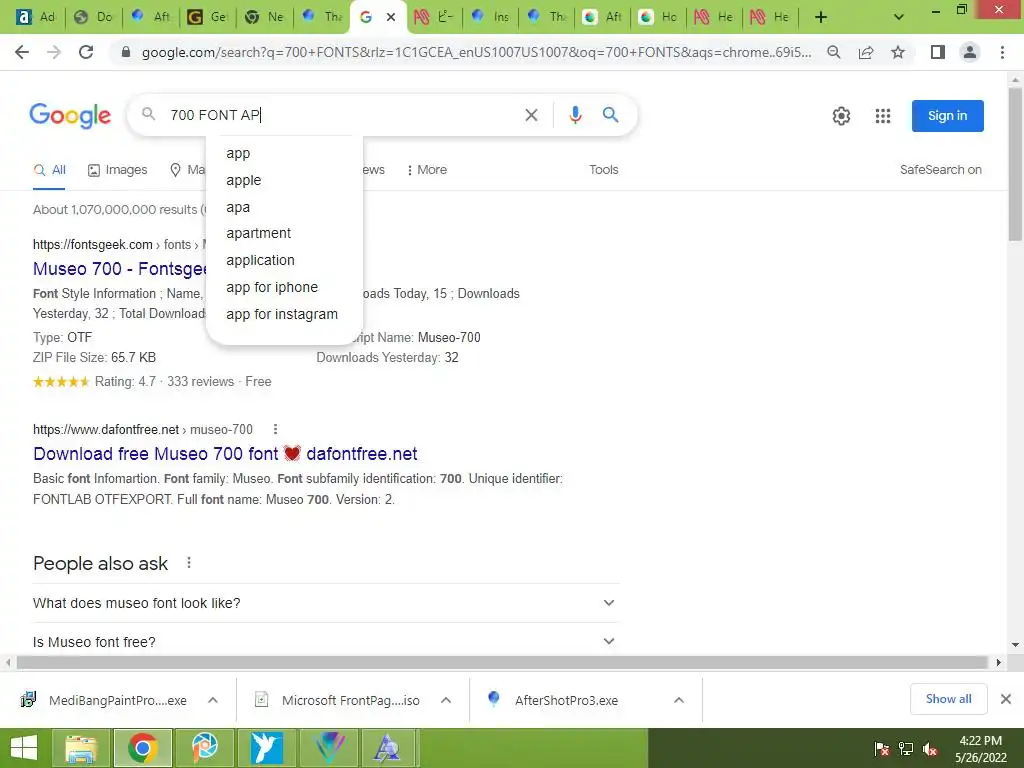
Task: Submit search with blue magnifier
Action: coord(611,115)
